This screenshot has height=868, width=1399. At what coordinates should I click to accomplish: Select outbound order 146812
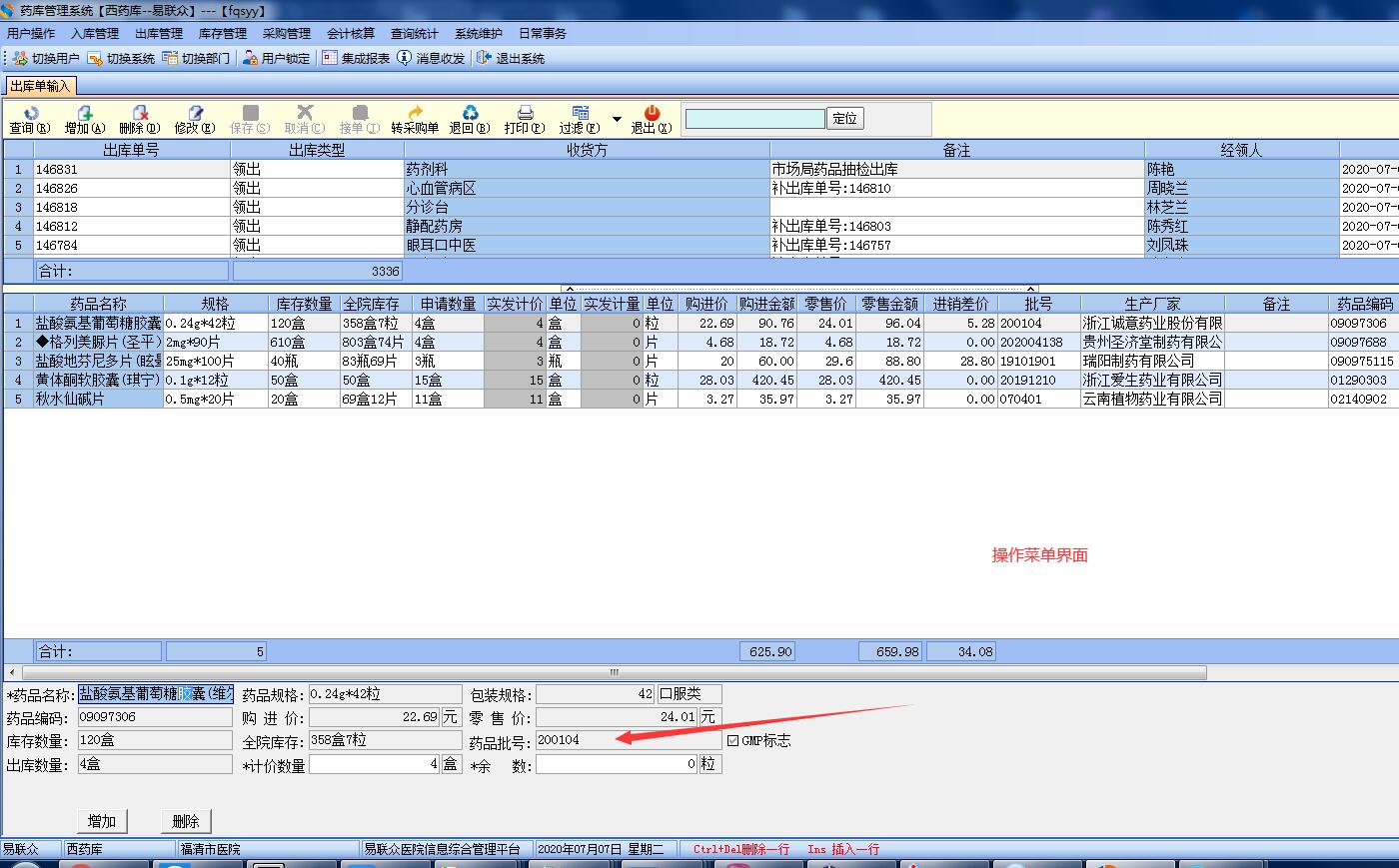point(132,226)
